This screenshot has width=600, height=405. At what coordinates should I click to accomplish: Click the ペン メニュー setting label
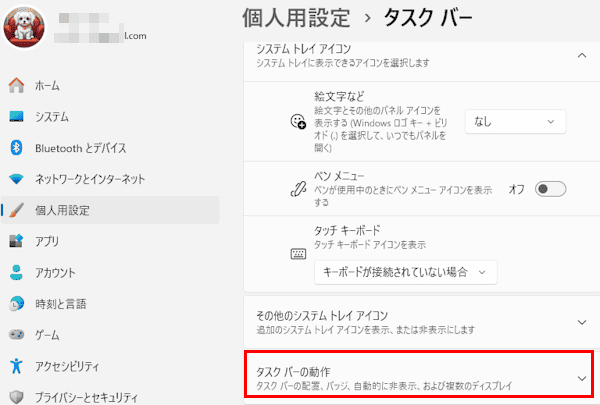pos(339,176)
